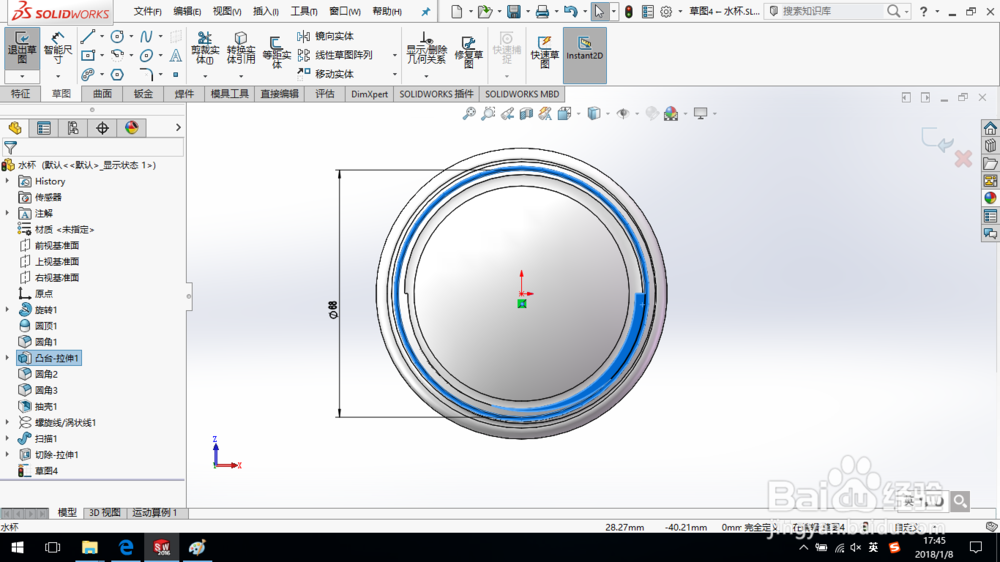1000x562 pixels.
Task: Open the 插入(I) menu
Action: click(x=265, y=11)
